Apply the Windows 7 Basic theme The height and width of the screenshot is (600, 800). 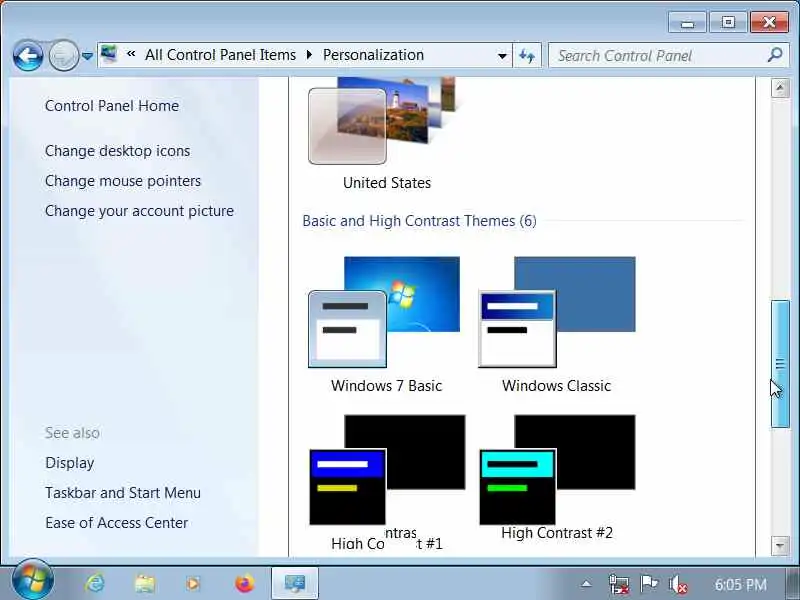pyautogui.click(x=384, y=312)
